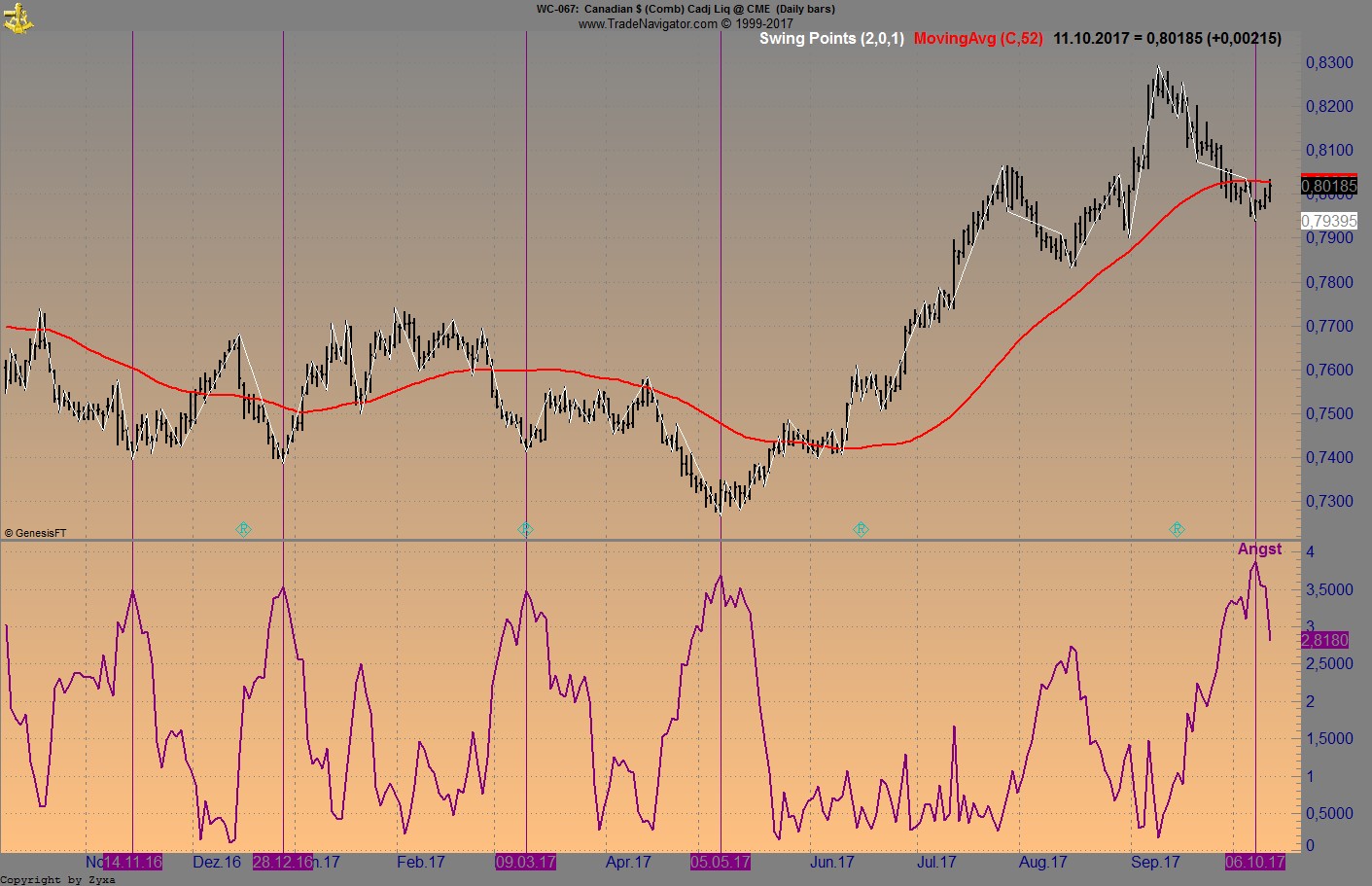This screenshot has width=1372, height=886.
Task: Click the purple 2,8180 indicator value box
Action: pos(1324,640)
